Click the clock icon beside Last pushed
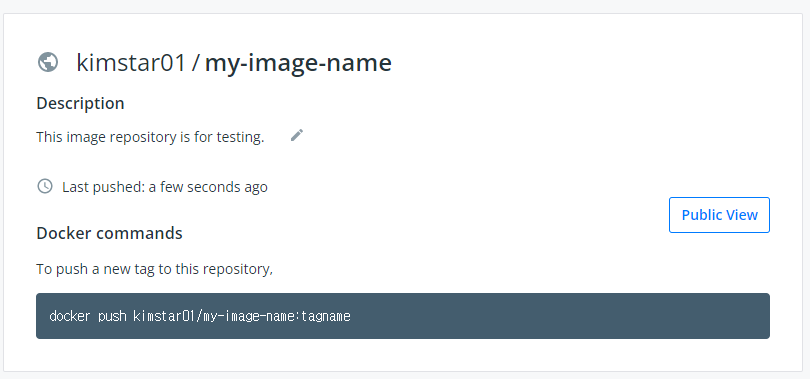This screenshot has width=810, height=379. point(45,186)
